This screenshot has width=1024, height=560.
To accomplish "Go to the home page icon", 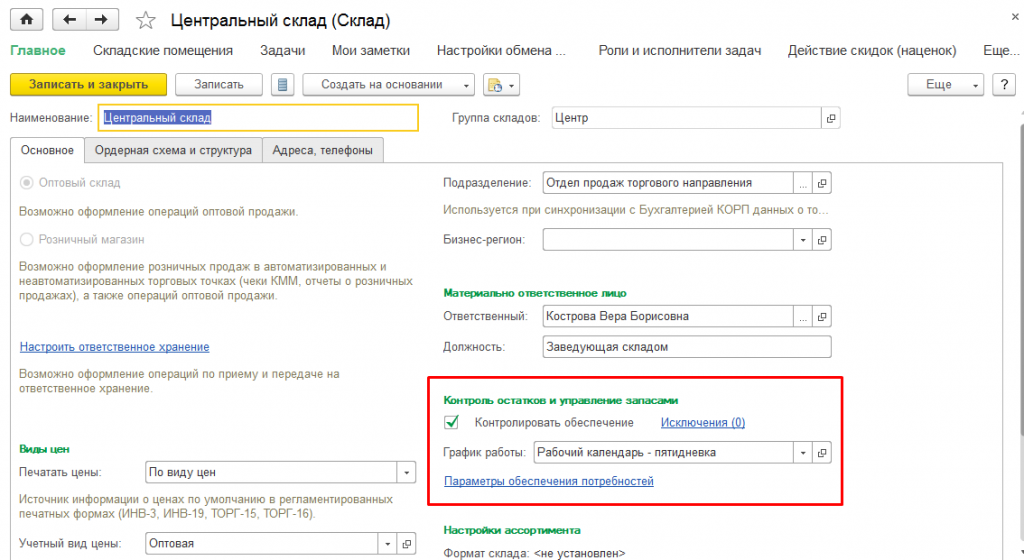I will pyautogui.click(x=27, y=20).
